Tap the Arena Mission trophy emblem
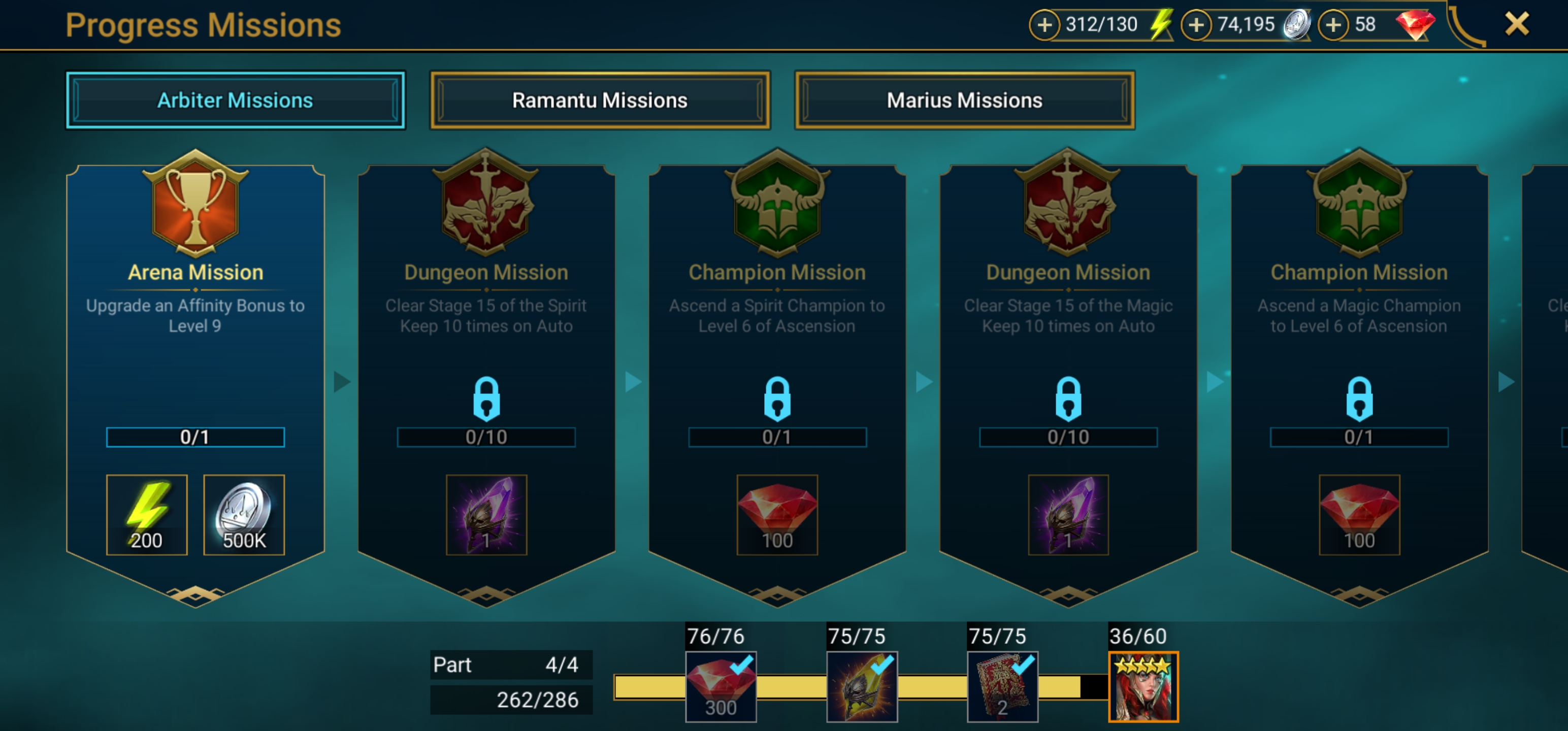The height and width of the screenshot is (731, 1568). click(195, 203)
